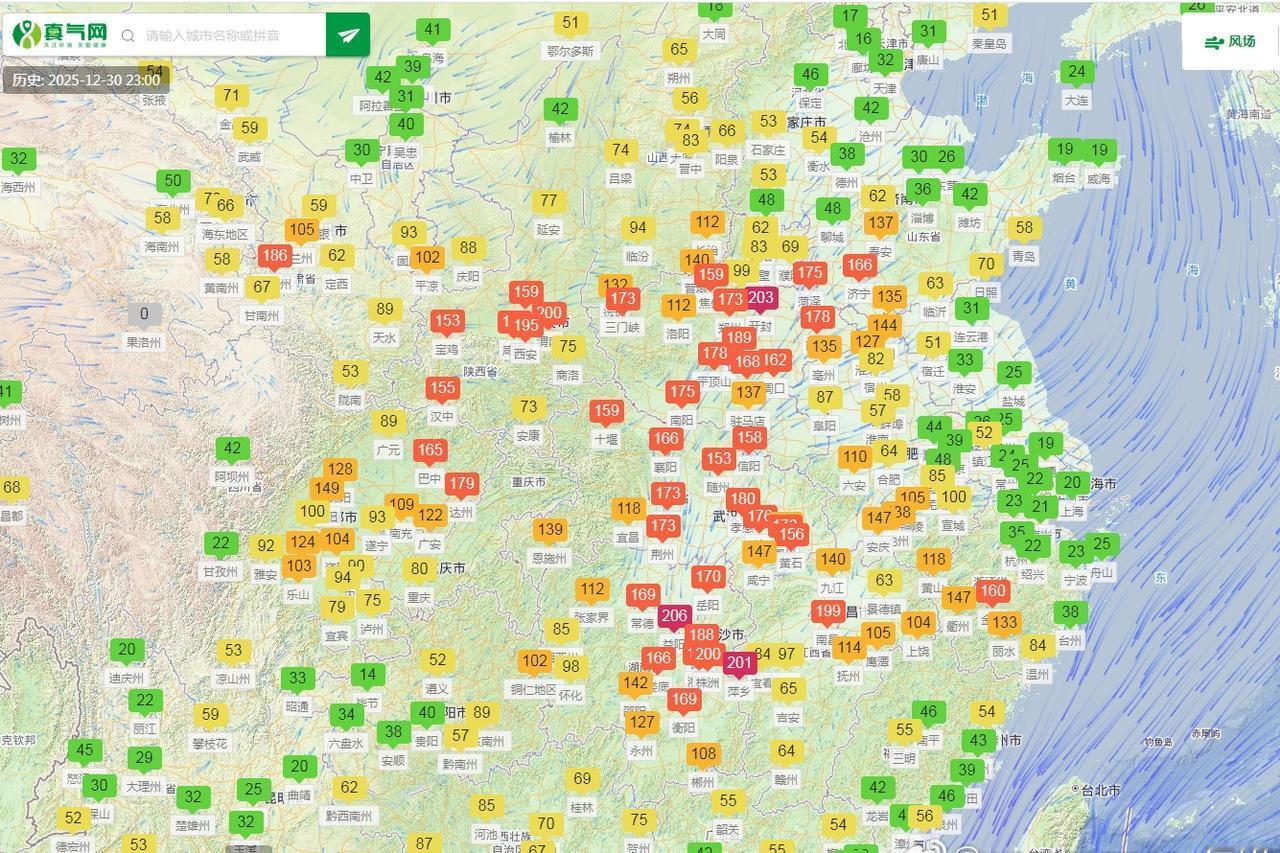Click the 33 AQI marker at 昭通
This screenshot has height=853, width=1280.
pyautogui.click(x=297, y=678)
